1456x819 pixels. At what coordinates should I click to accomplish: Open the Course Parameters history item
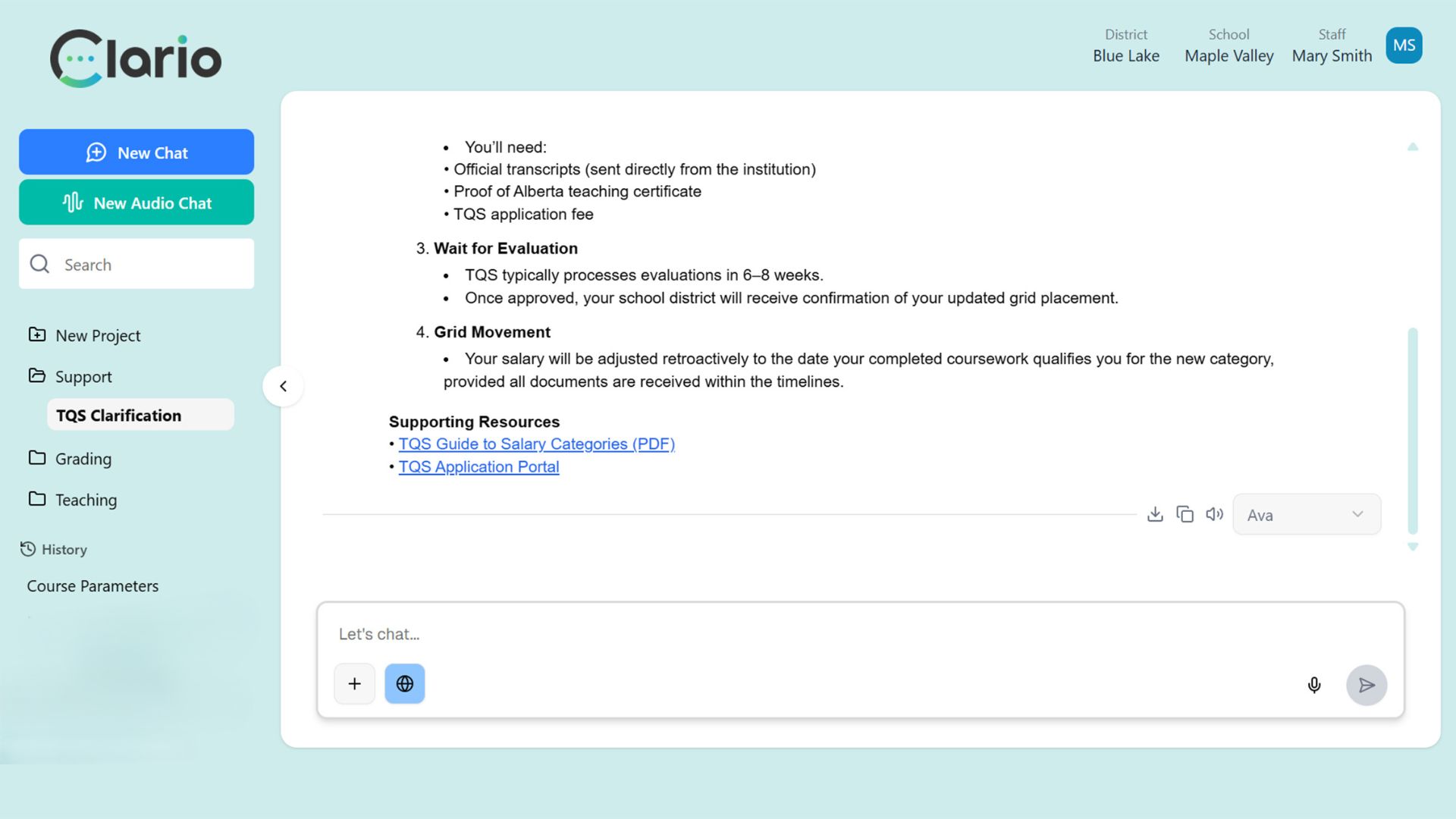tap(93, 586)
